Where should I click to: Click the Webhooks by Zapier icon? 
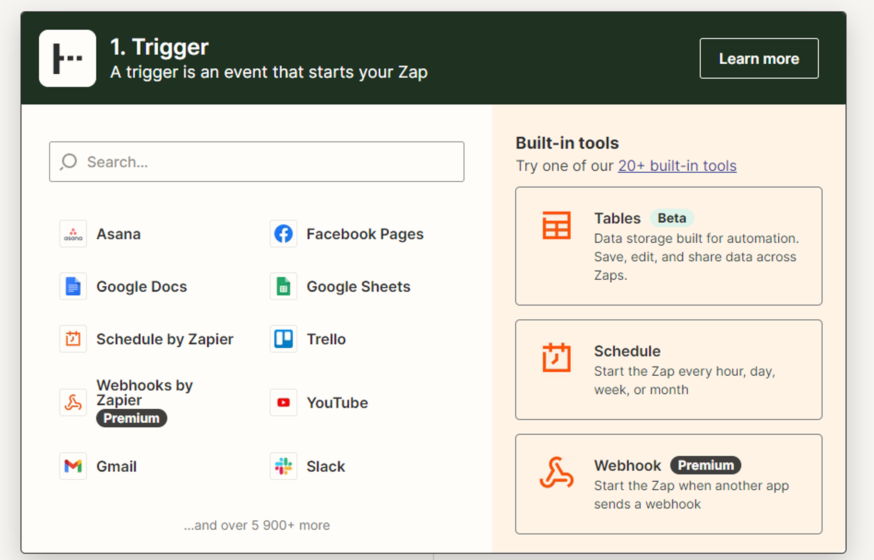73,402
